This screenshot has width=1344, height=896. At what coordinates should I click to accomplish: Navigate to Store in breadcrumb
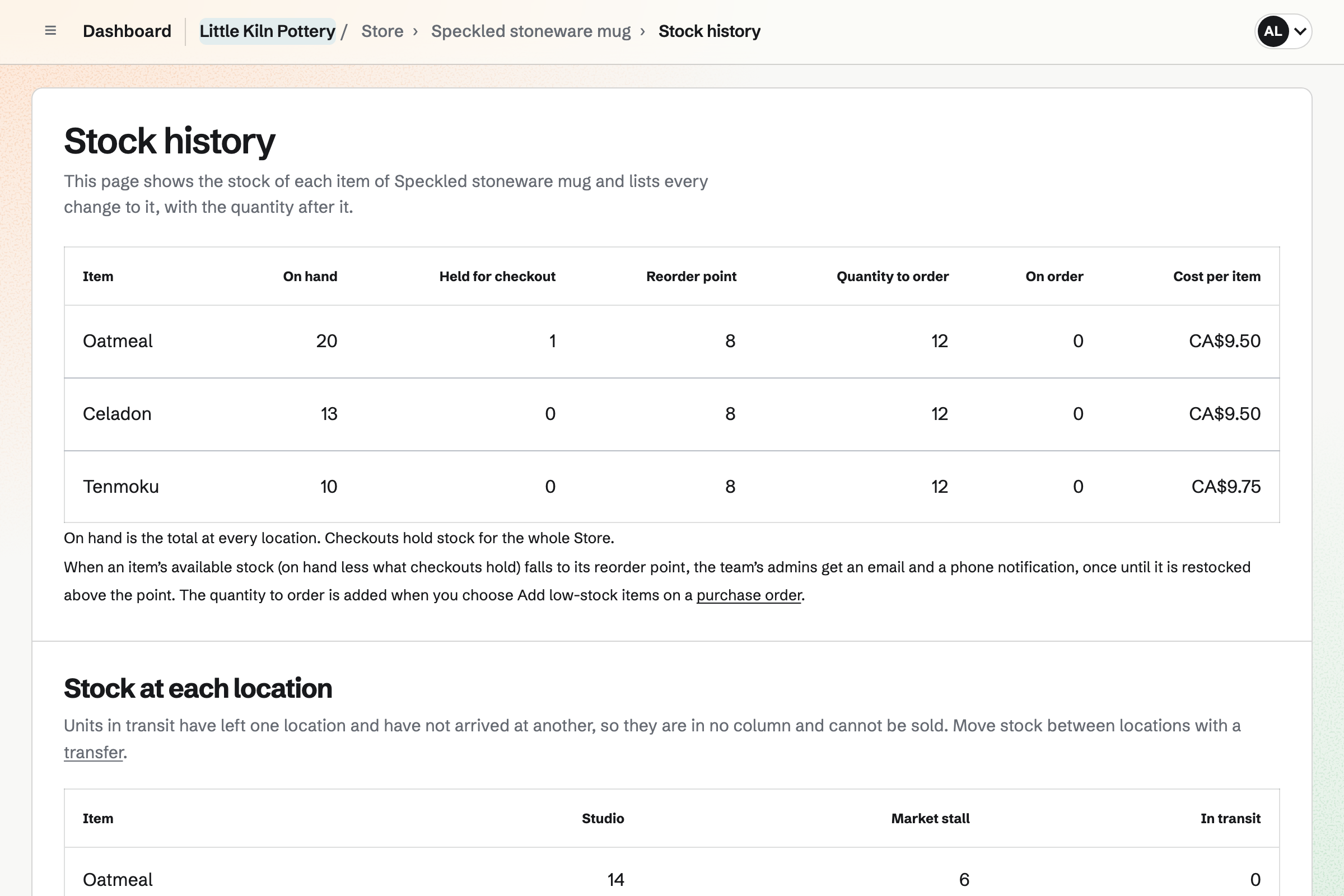click(382, 31)
